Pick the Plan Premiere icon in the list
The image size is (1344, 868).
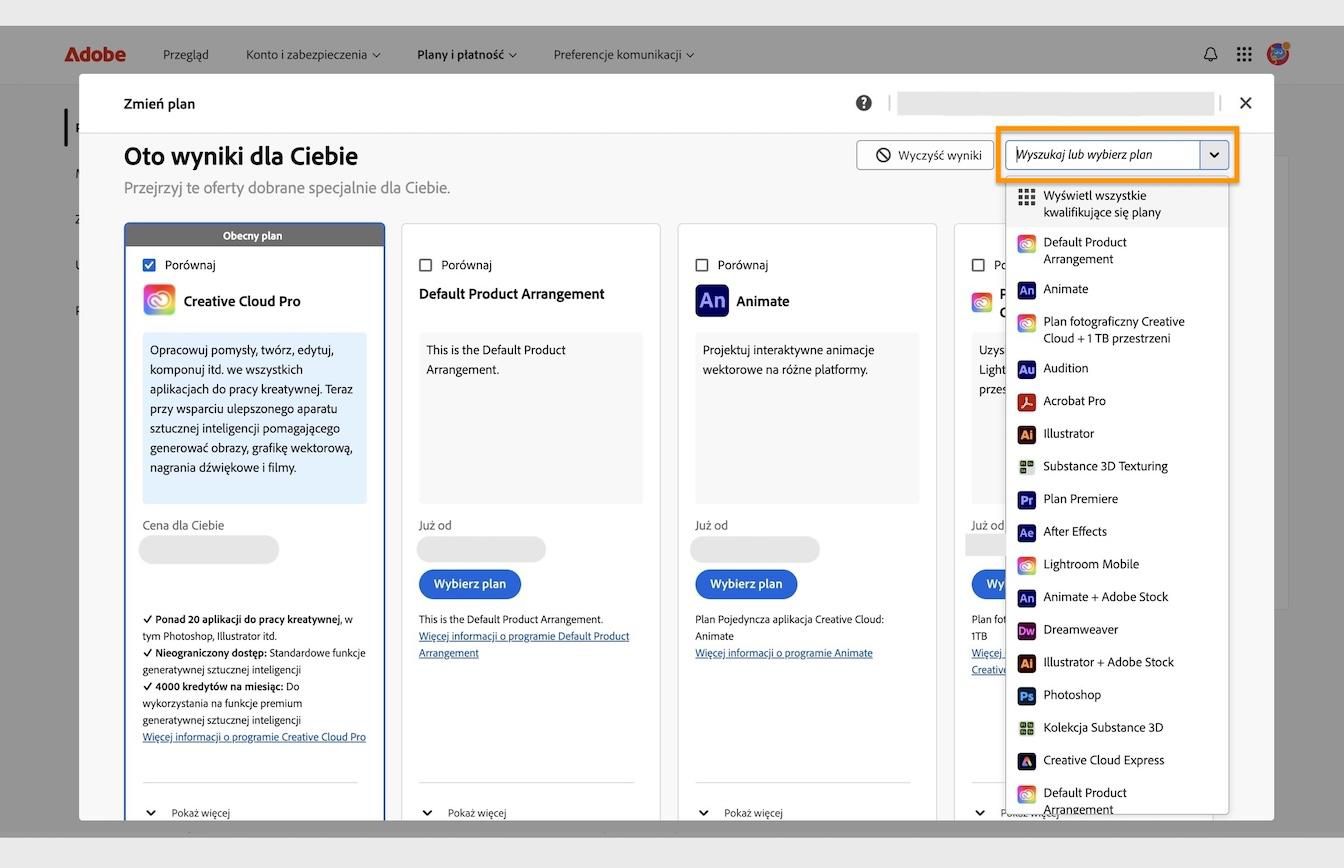click(x=1026, y=500)
